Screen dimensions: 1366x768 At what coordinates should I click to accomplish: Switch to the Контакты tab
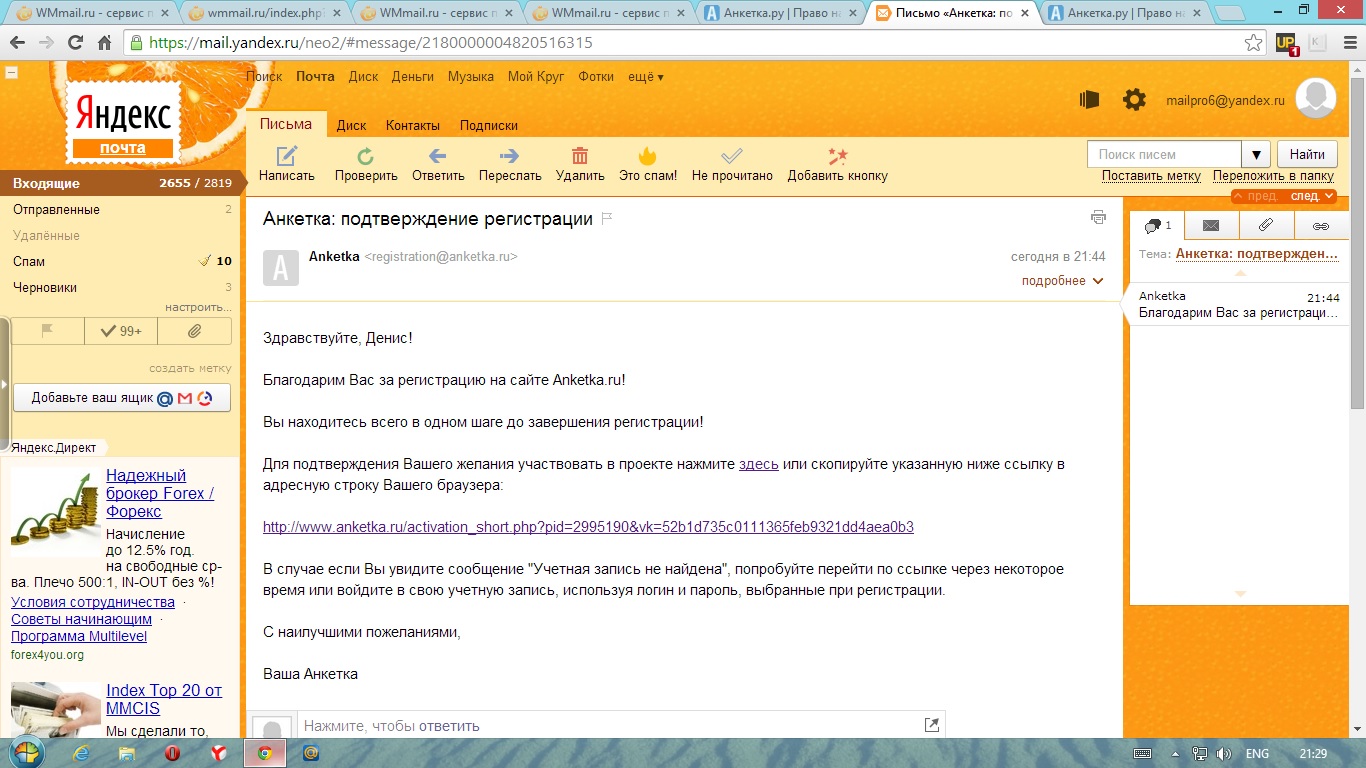tap(413, 126)
